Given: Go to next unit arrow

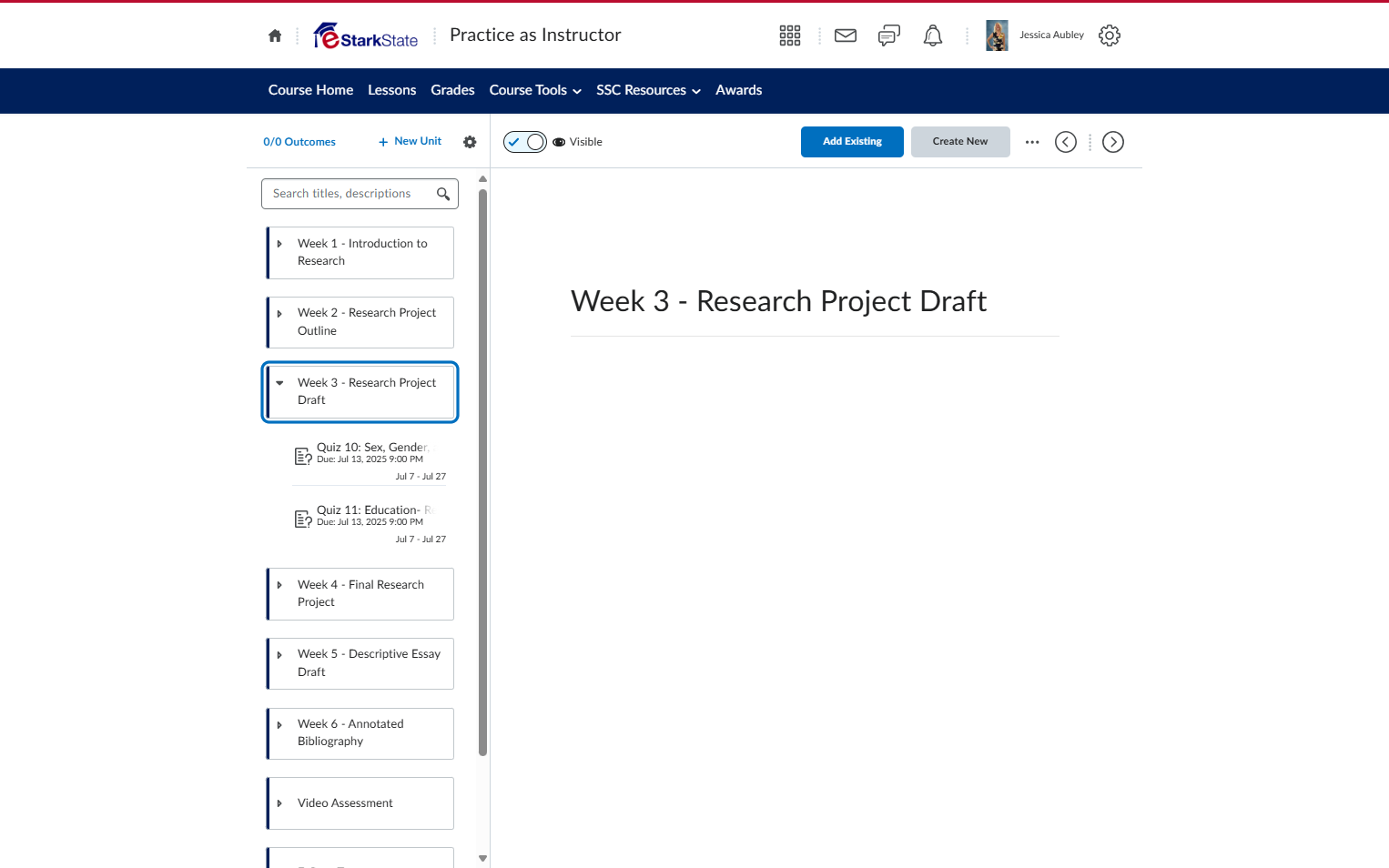Looking at the screenshot, I should point(1113,142).
